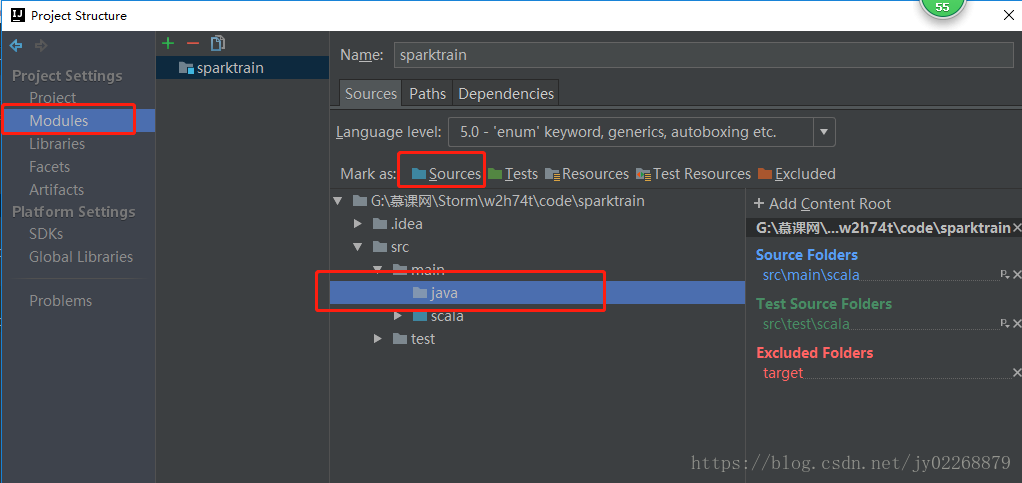Image resolution: width=1022 pixels, height=483 pixels.
Task: Remove the selected module with the minus icon
Action: coord(193,44)
